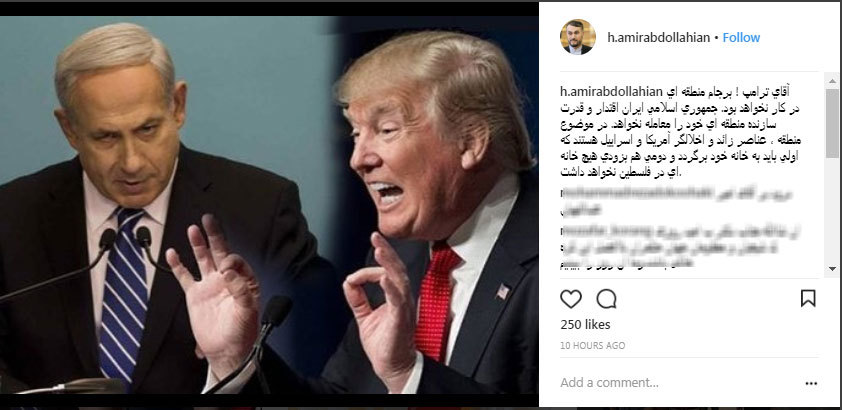Open comments via the speech bubble icon
This screenshot has height=410, width=842.
click(x=606, y=299)
